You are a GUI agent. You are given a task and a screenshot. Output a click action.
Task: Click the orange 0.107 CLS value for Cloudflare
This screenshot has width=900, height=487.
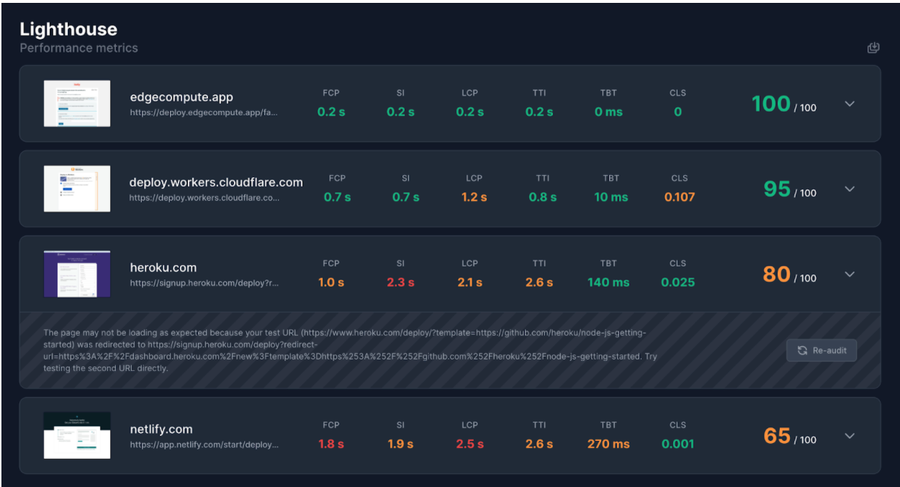pyautogui.click(x=680, y=197)
